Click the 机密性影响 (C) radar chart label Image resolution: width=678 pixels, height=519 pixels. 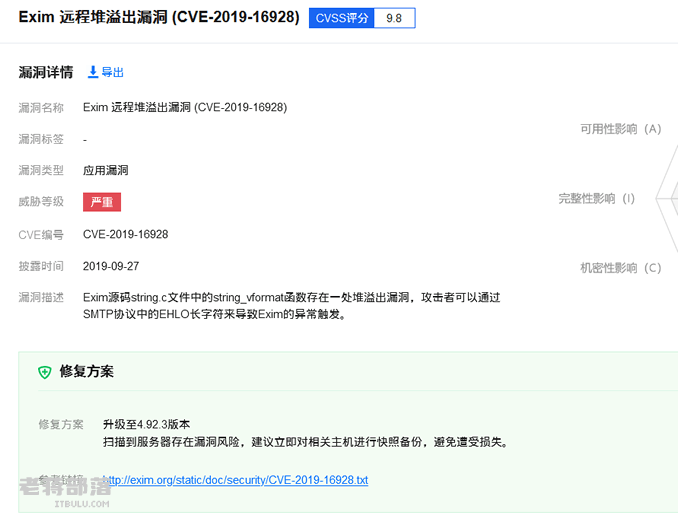621,268
